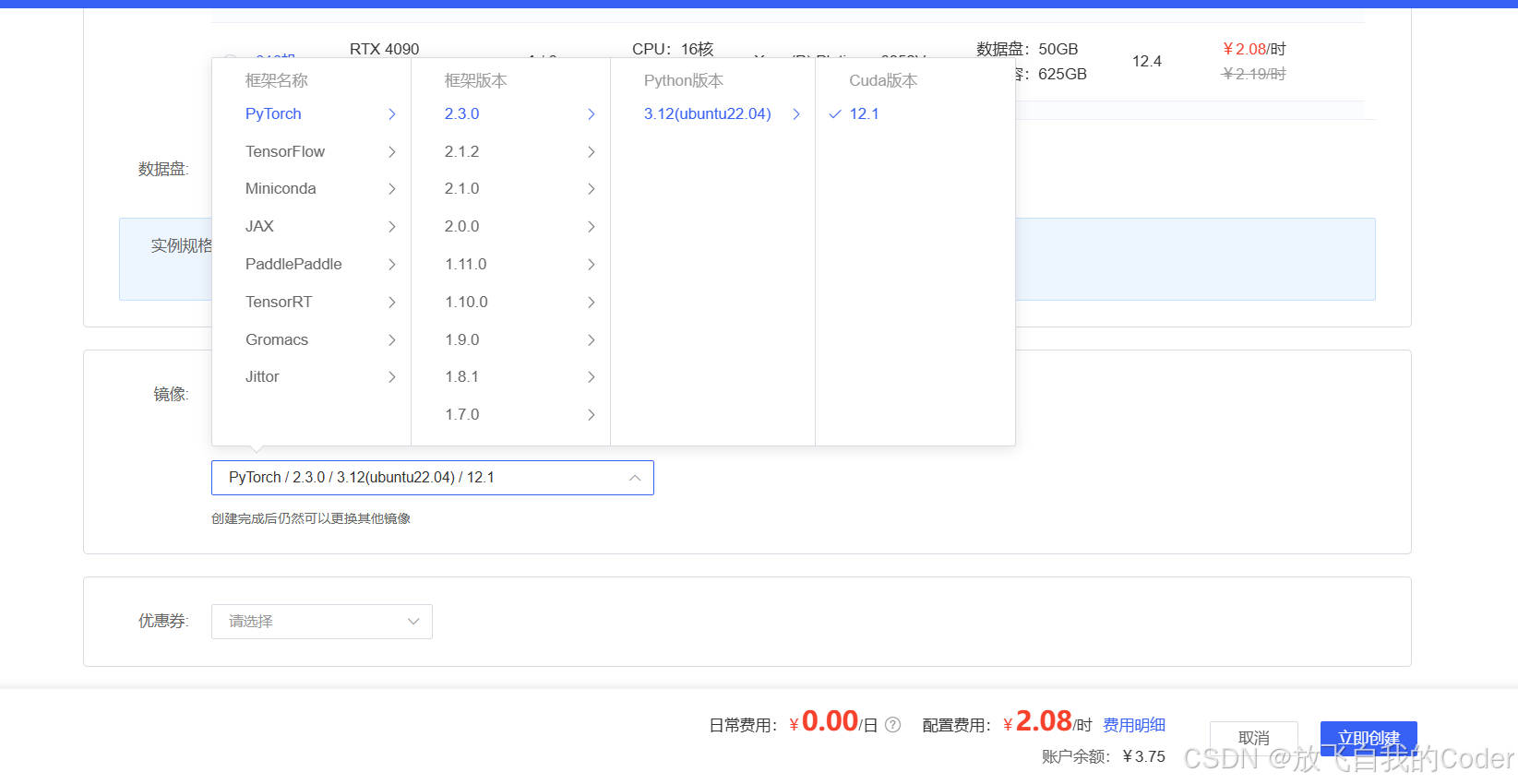
Task: Click the coupon dropdown arrow
Action: 413,622
